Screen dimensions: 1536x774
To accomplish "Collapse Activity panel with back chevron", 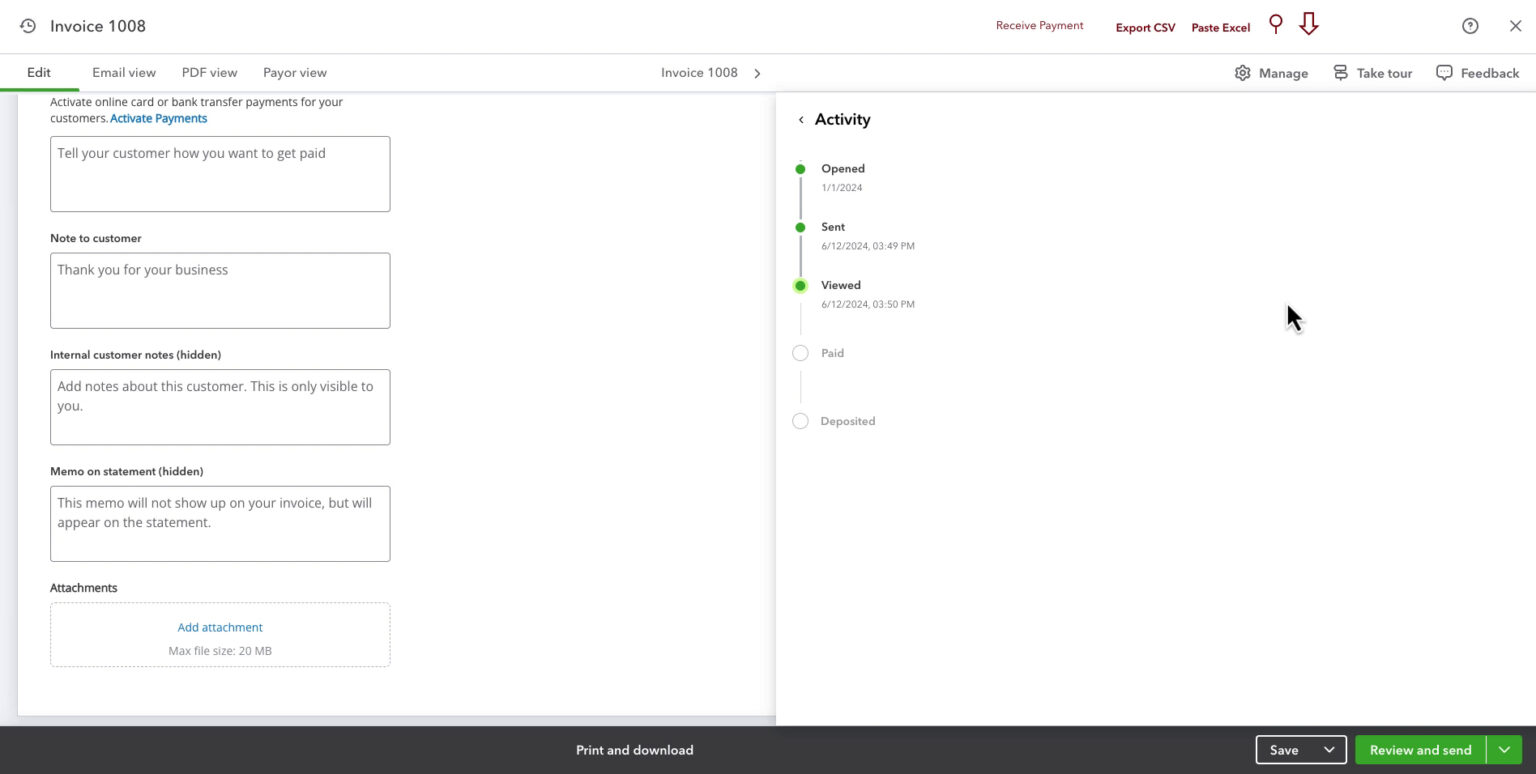I will (801, 120).
